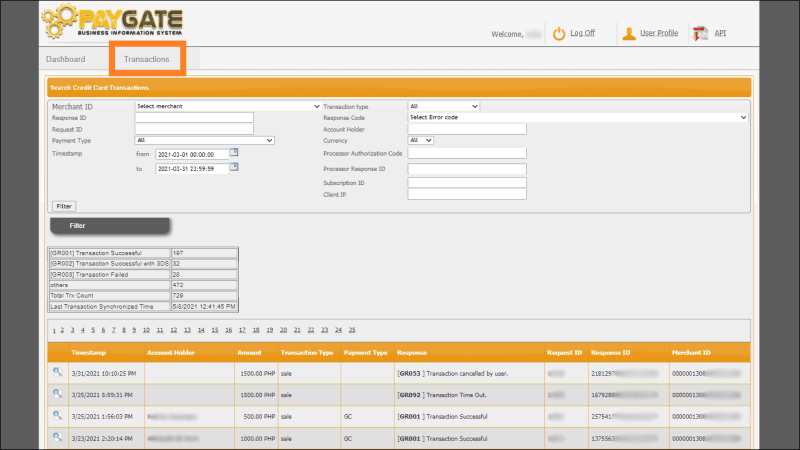Image resolution: width=800 pixels, height=450 pixels.
Task: Switch to the Transactions tab
Action: click(146, 59)
